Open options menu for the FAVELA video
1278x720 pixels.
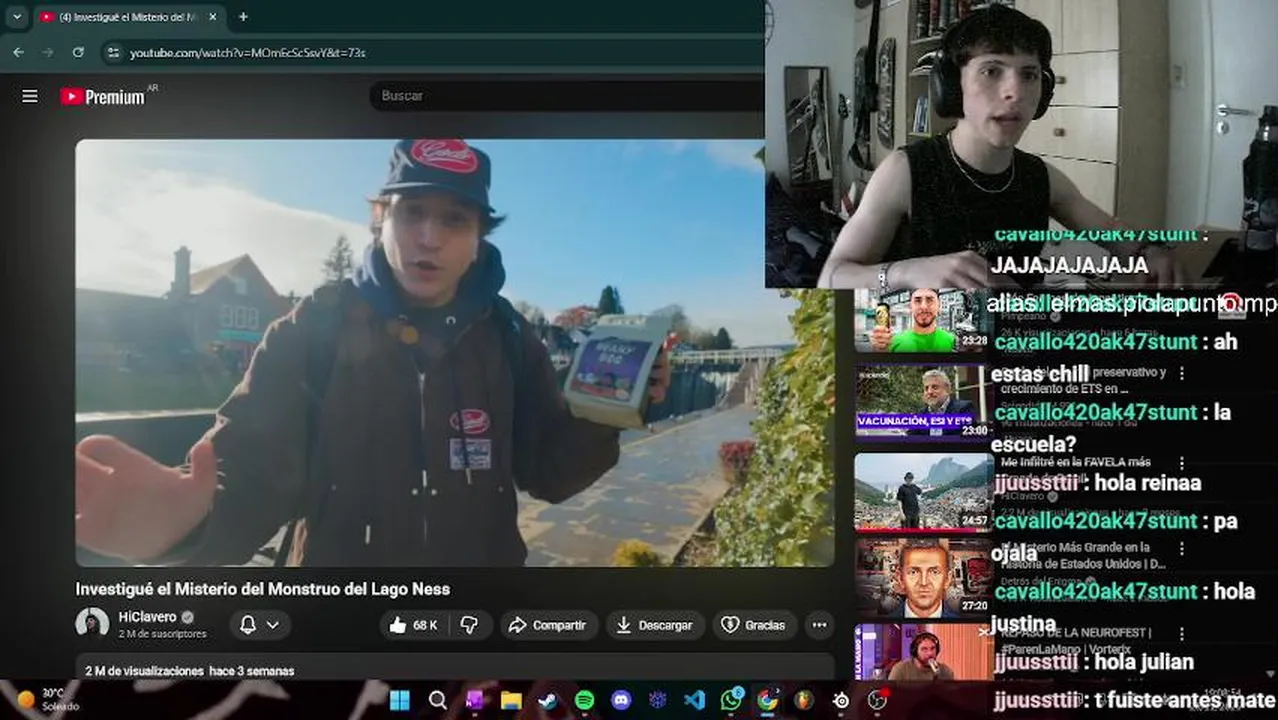[x=1182, y=463]
